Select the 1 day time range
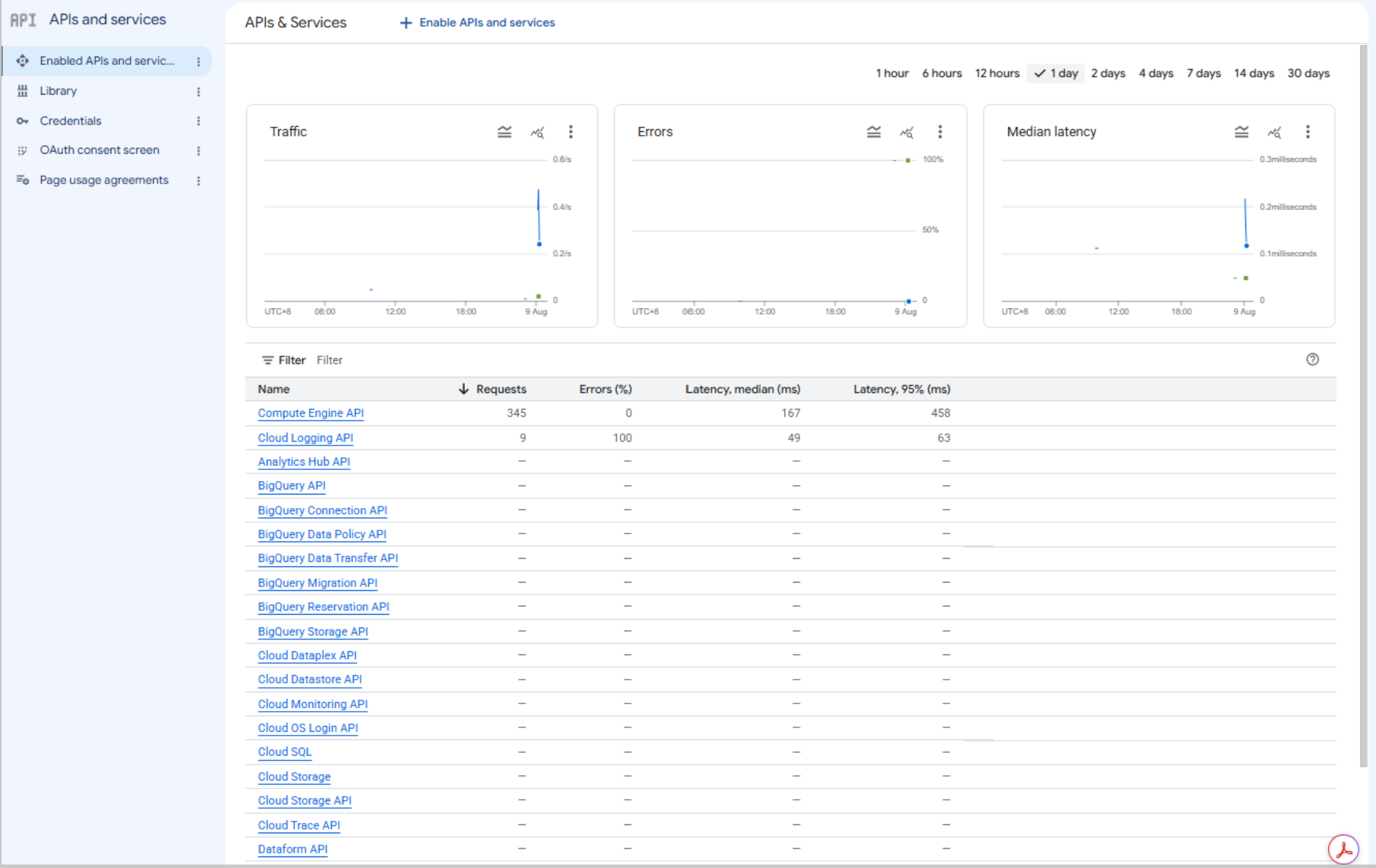 1056,73
